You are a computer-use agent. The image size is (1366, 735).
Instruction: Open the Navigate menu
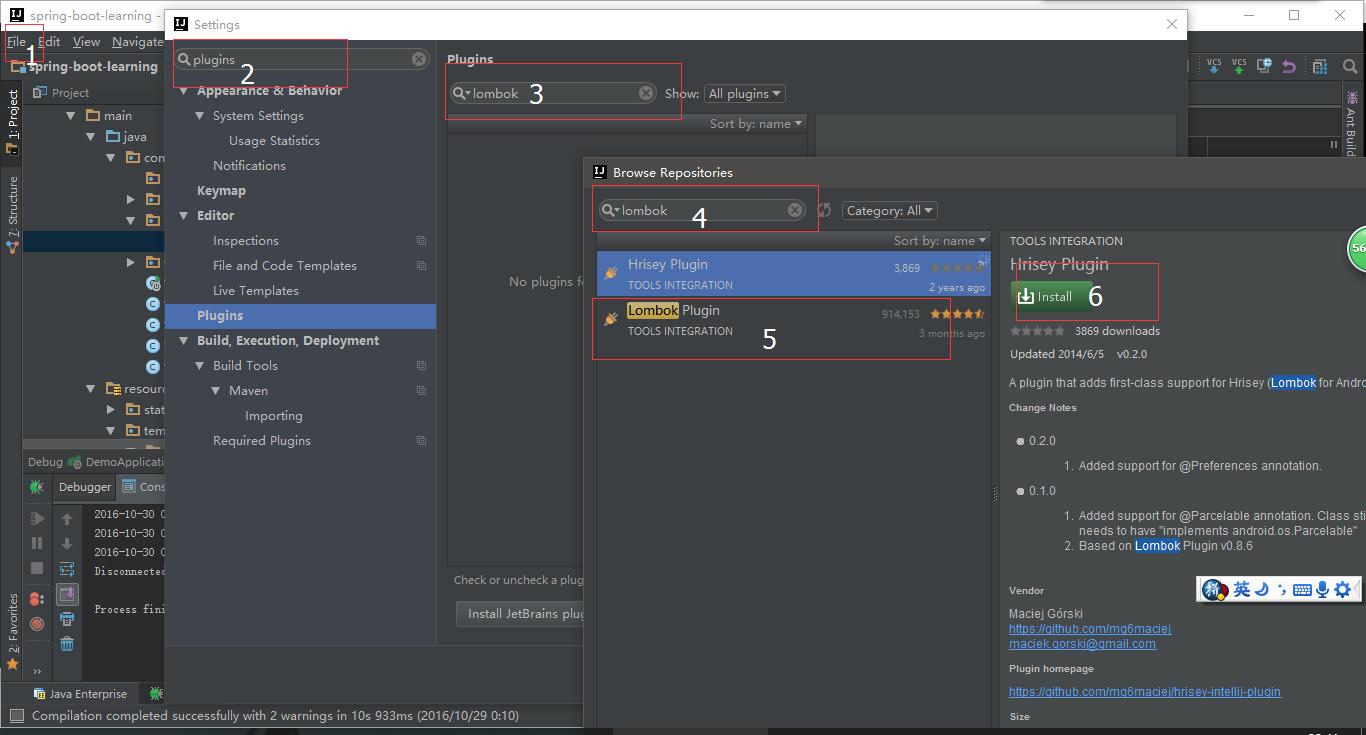[x=137, y=41]
